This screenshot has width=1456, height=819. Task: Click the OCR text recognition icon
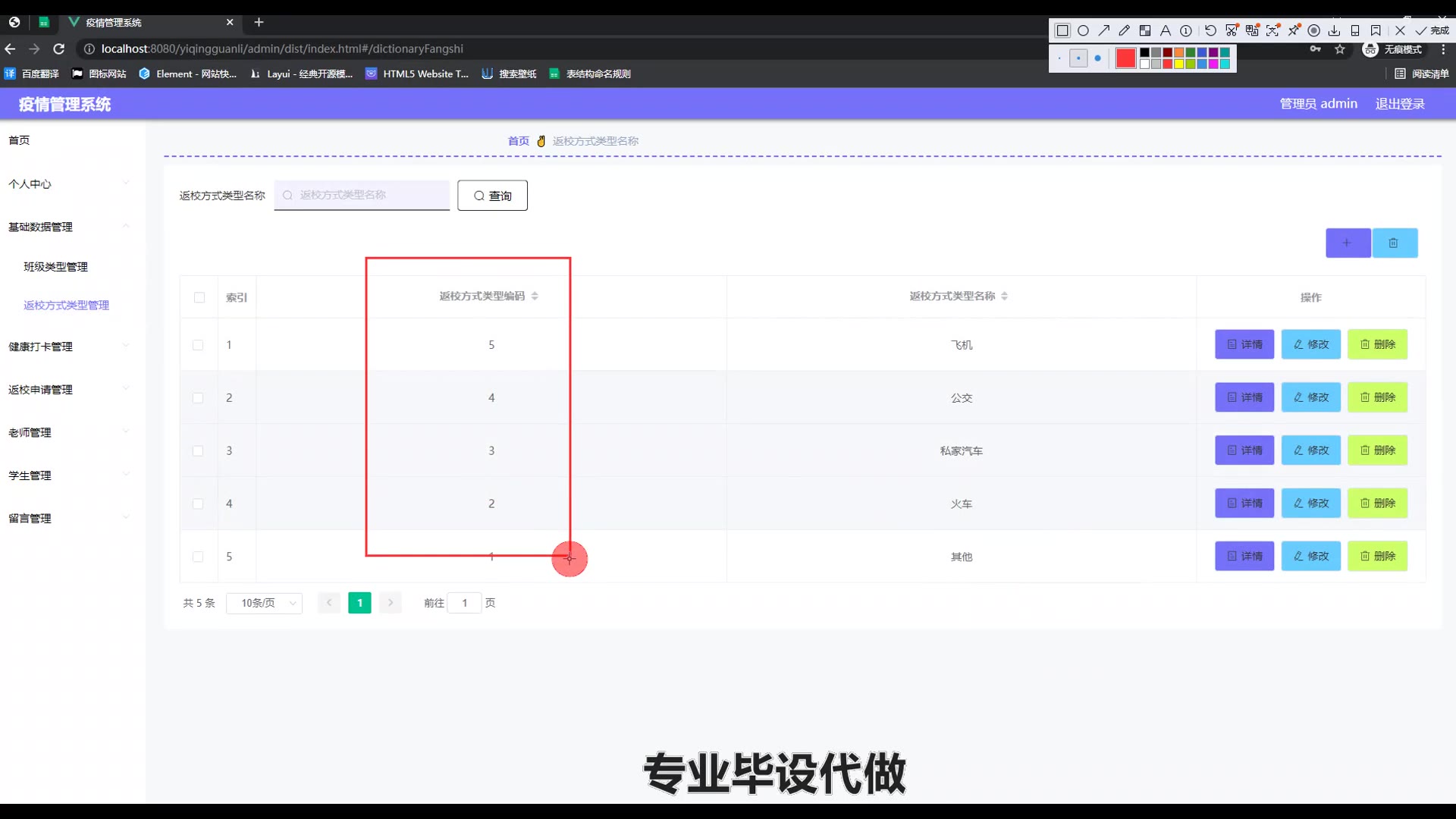(1272, 31)
